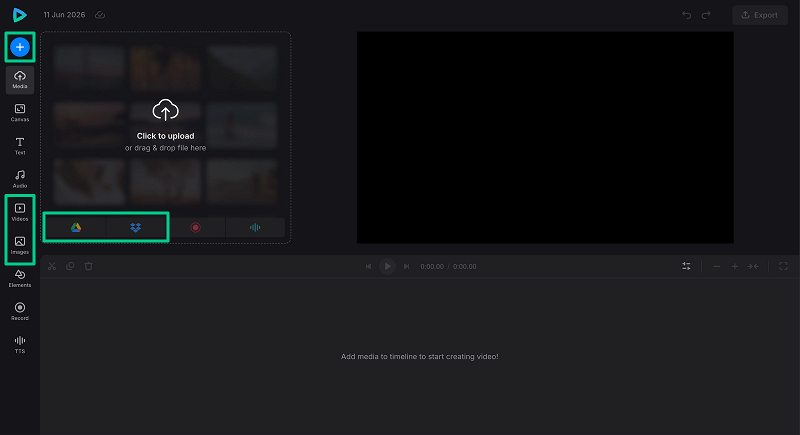Screen dimensions: 800x435
Task: Open the Audio panel in sidebar
Action: 20,179
